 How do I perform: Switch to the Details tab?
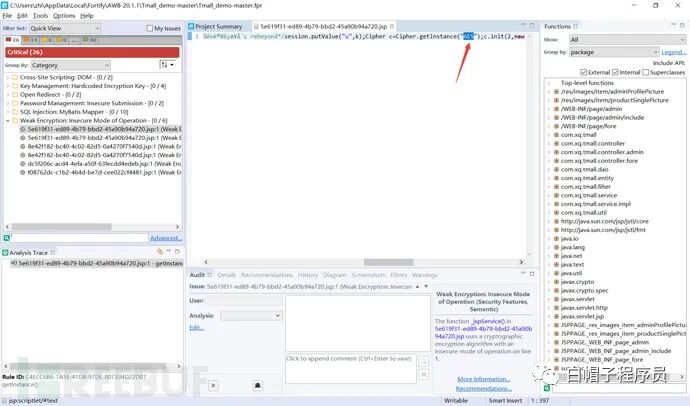click(x=226, y=275)
